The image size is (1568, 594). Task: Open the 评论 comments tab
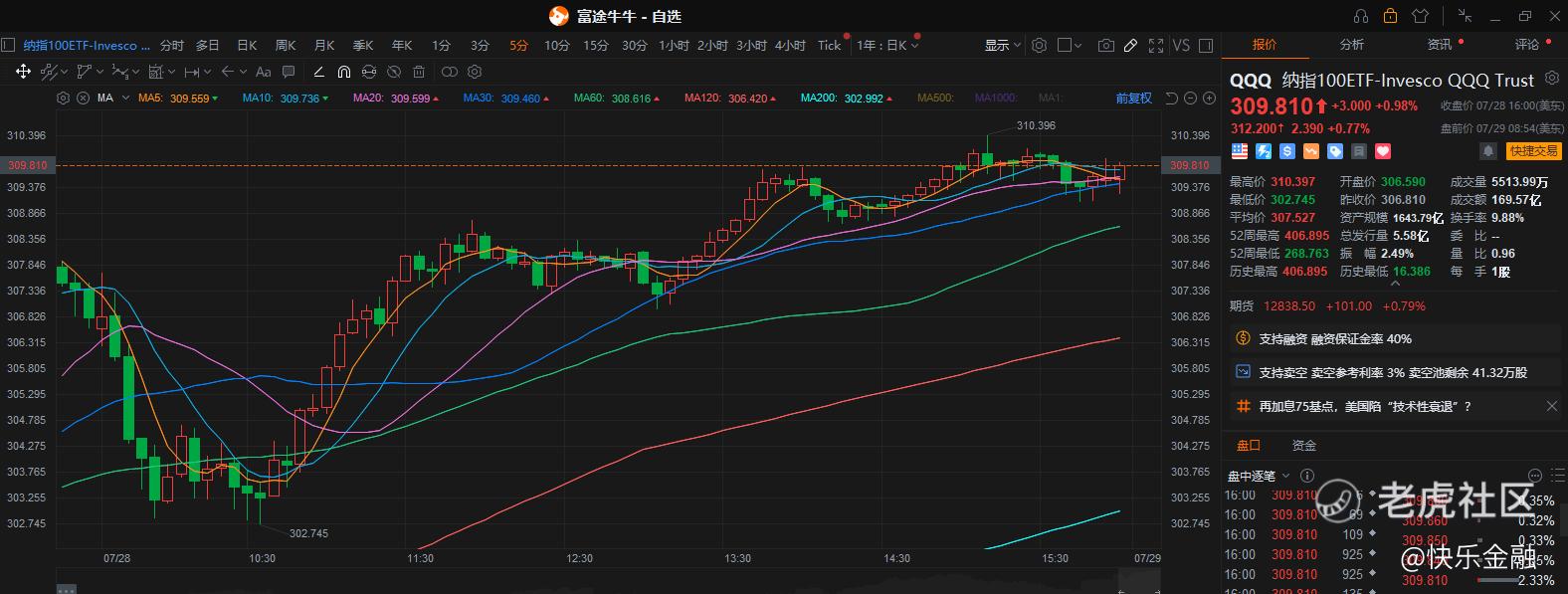pyautogui.click(x=1527, y=44)
